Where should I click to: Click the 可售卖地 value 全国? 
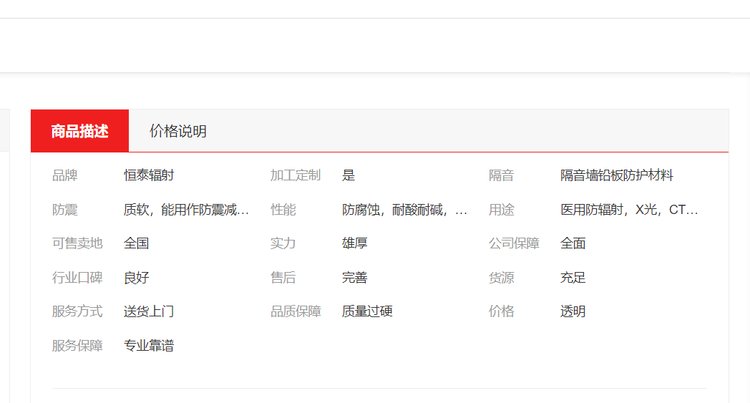136,243
